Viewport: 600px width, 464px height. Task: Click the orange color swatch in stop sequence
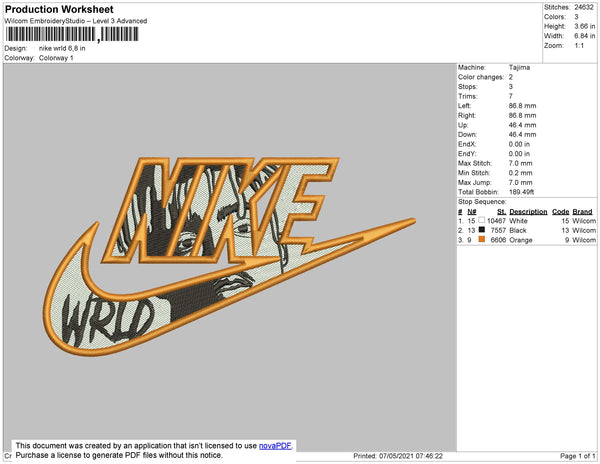coord(481,239)
